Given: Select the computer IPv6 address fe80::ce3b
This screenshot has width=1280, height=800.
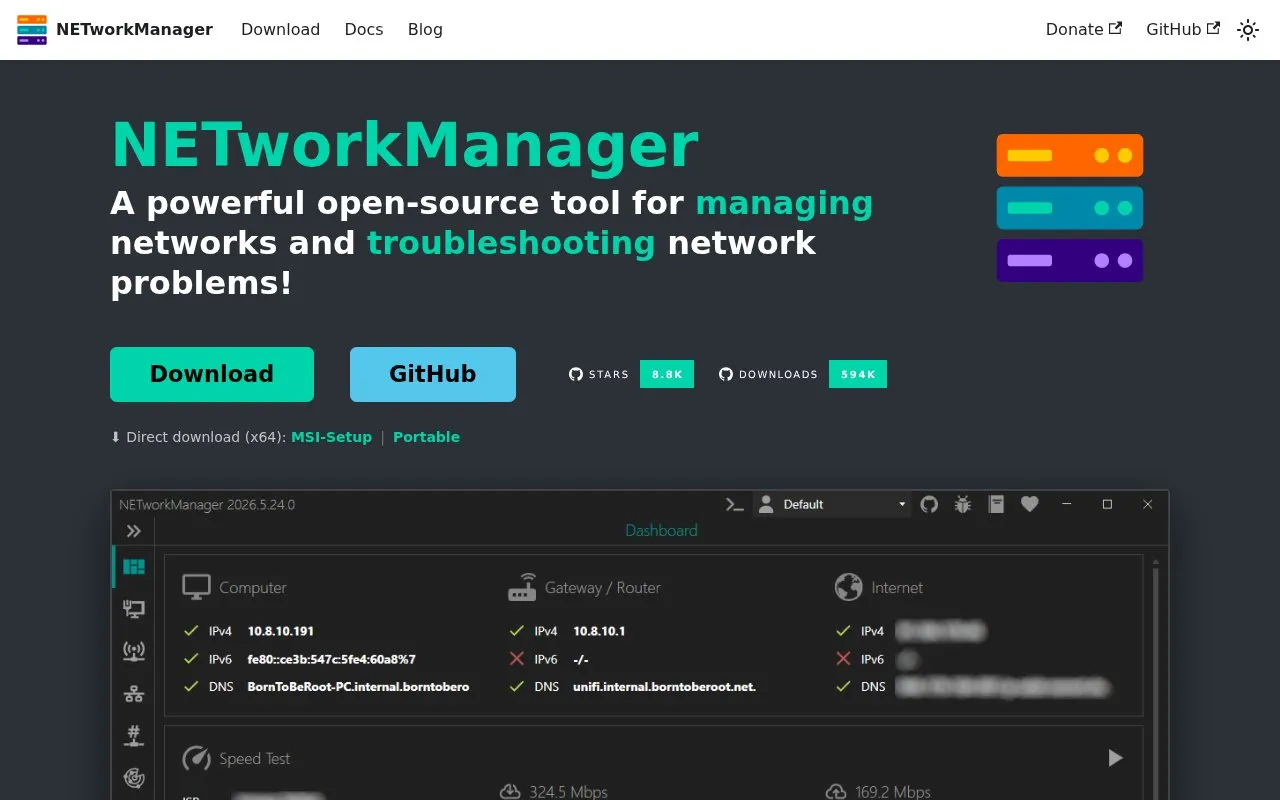Looking at the screenshot, I should [332, 659].
